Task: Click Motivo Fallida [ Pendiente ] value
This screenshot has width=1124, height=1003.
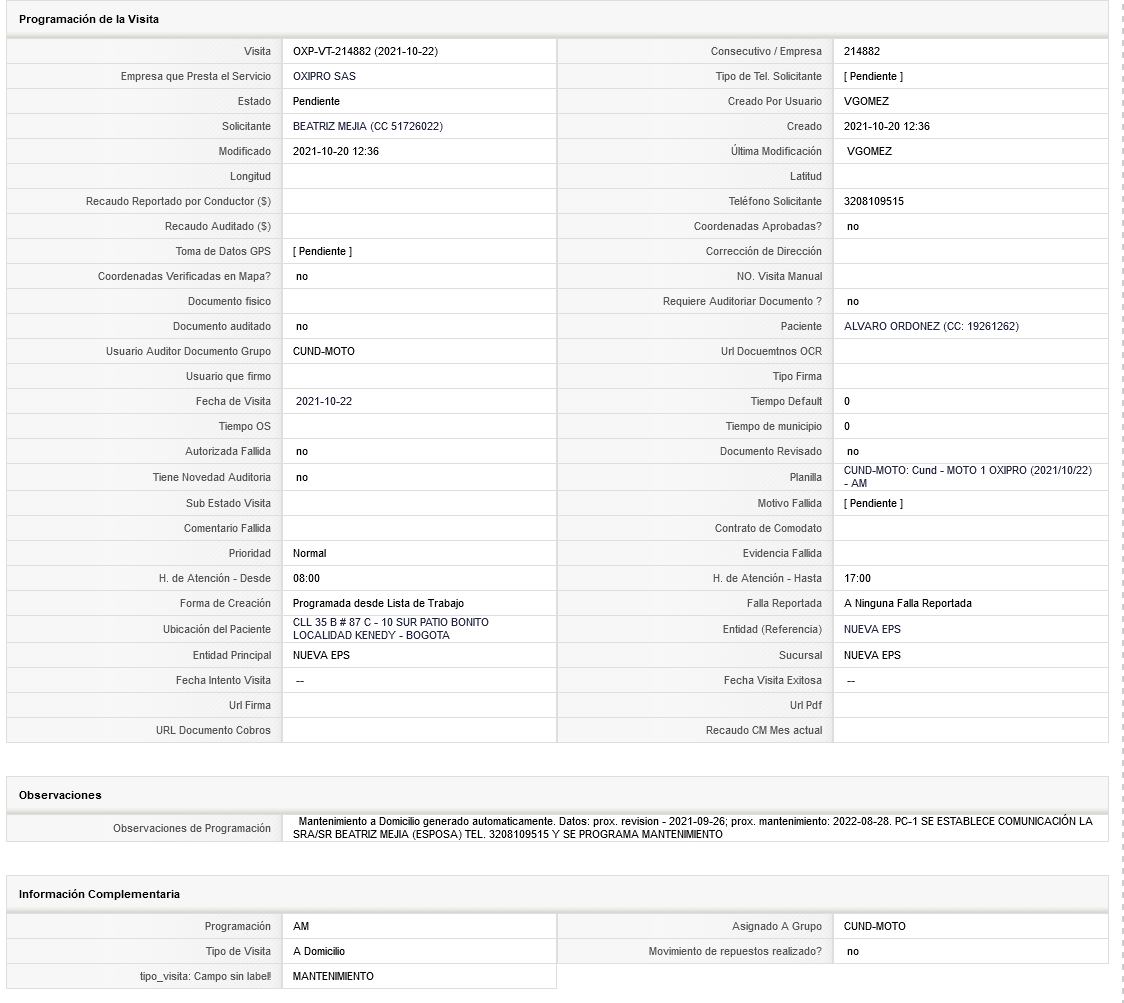Action: click(x=873, y=503)
